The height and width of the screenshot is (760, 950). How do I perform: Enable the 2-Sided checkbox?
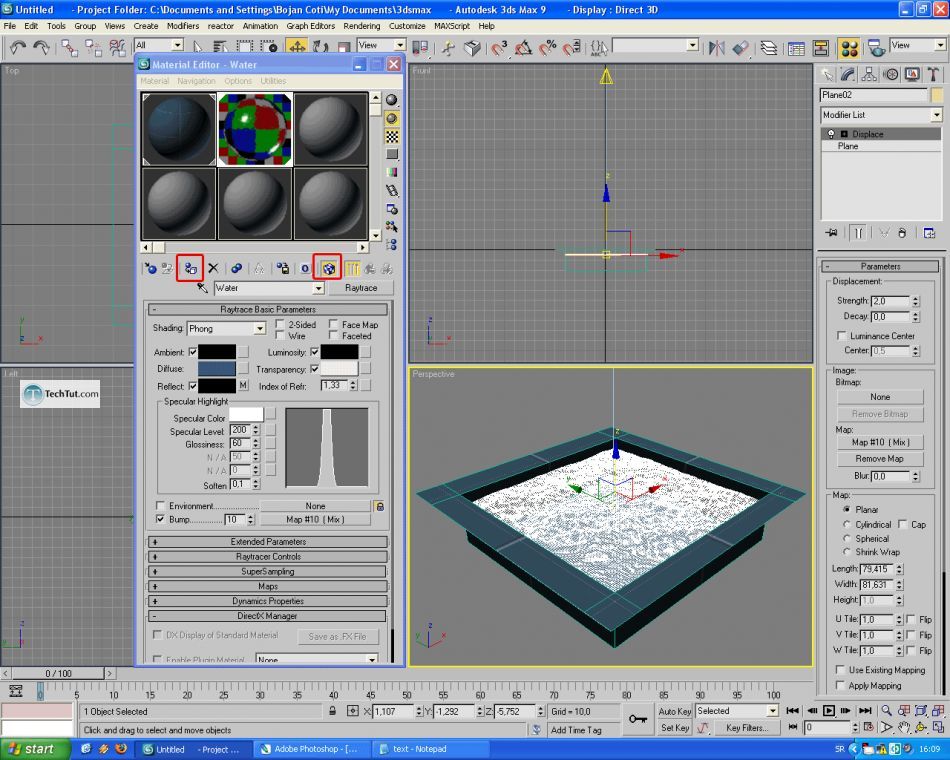coord(280,324)
